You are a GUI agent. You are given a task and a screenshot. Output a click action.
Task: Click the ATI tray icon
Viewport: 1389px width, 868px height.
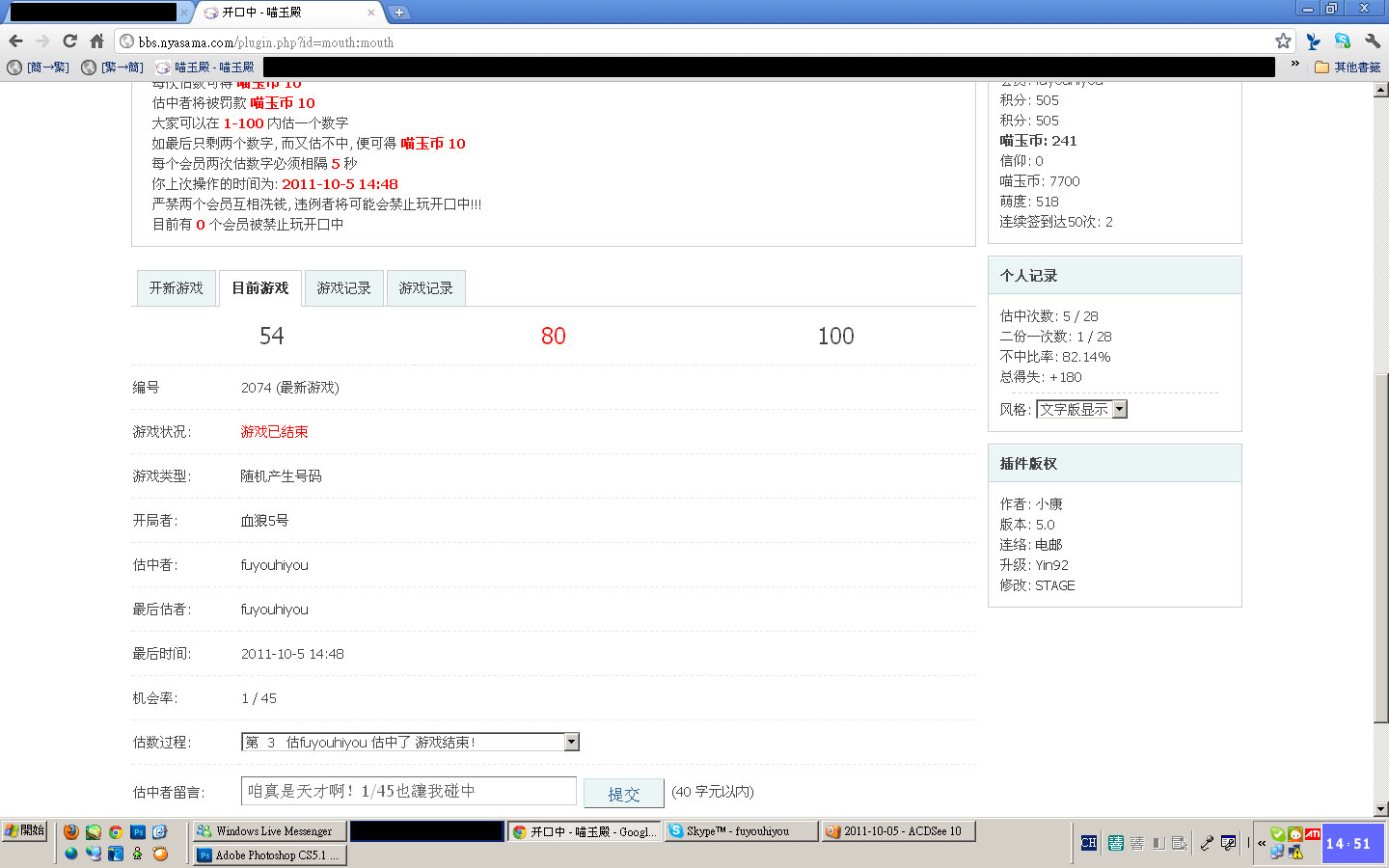coord(1313,833)
